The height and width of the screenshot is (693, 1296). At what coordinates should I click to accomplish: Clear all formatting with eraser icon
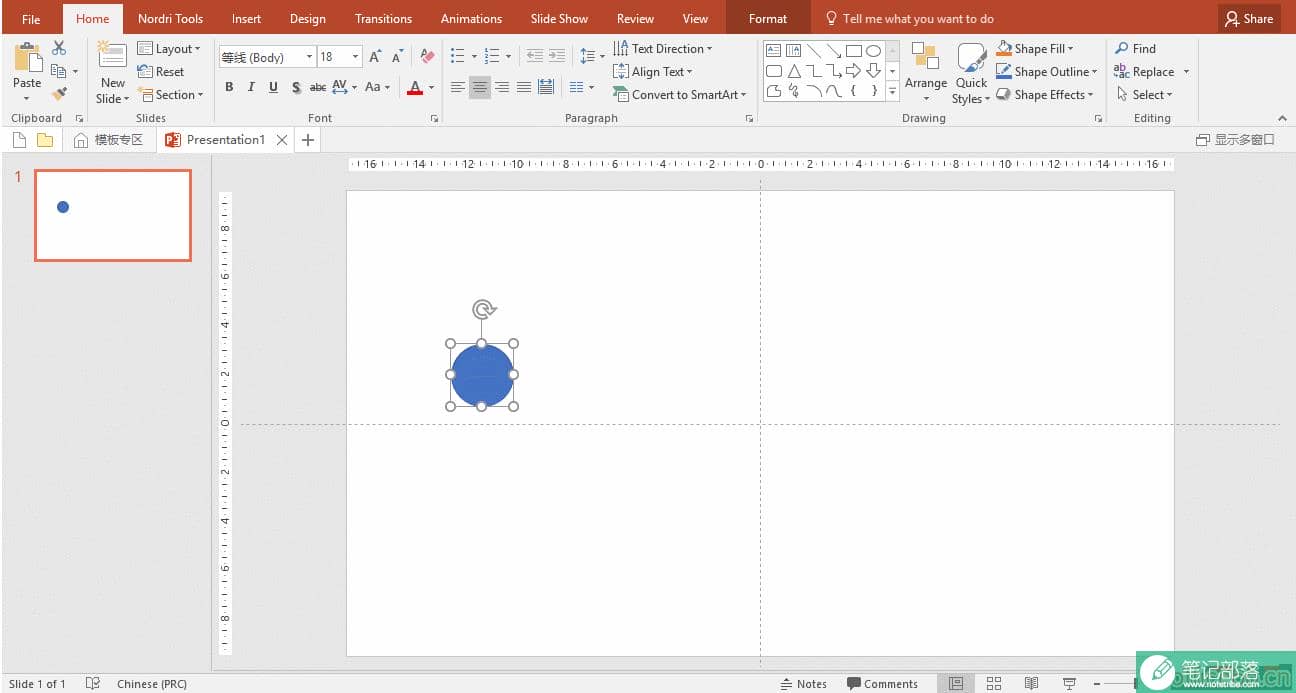pos(428,57)
